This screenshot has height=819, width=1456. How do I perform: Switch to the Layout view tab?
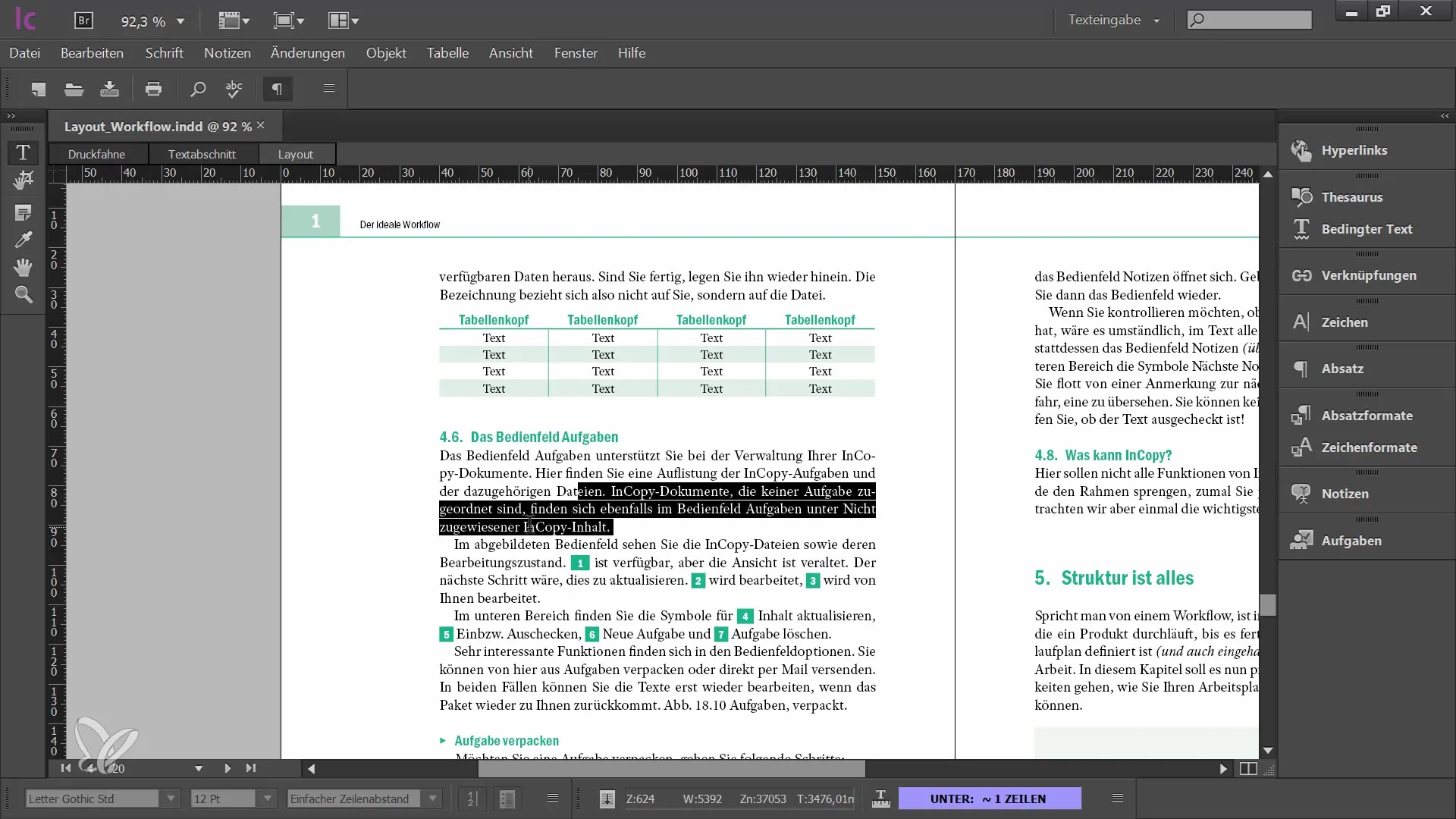tap(296, 154)
